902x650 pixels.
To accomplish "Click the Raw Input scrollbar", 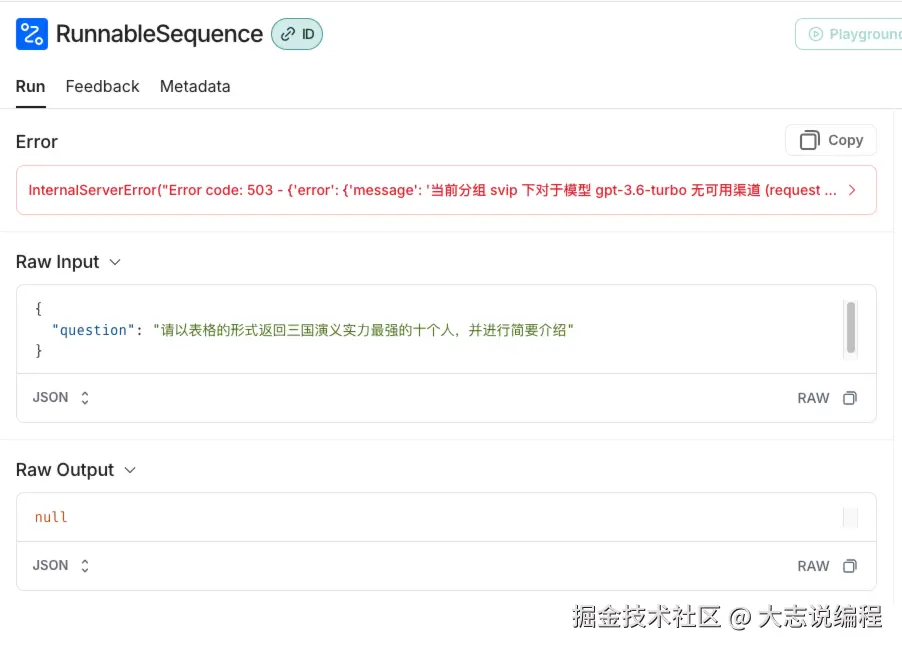I will click(x=851, y=326).
